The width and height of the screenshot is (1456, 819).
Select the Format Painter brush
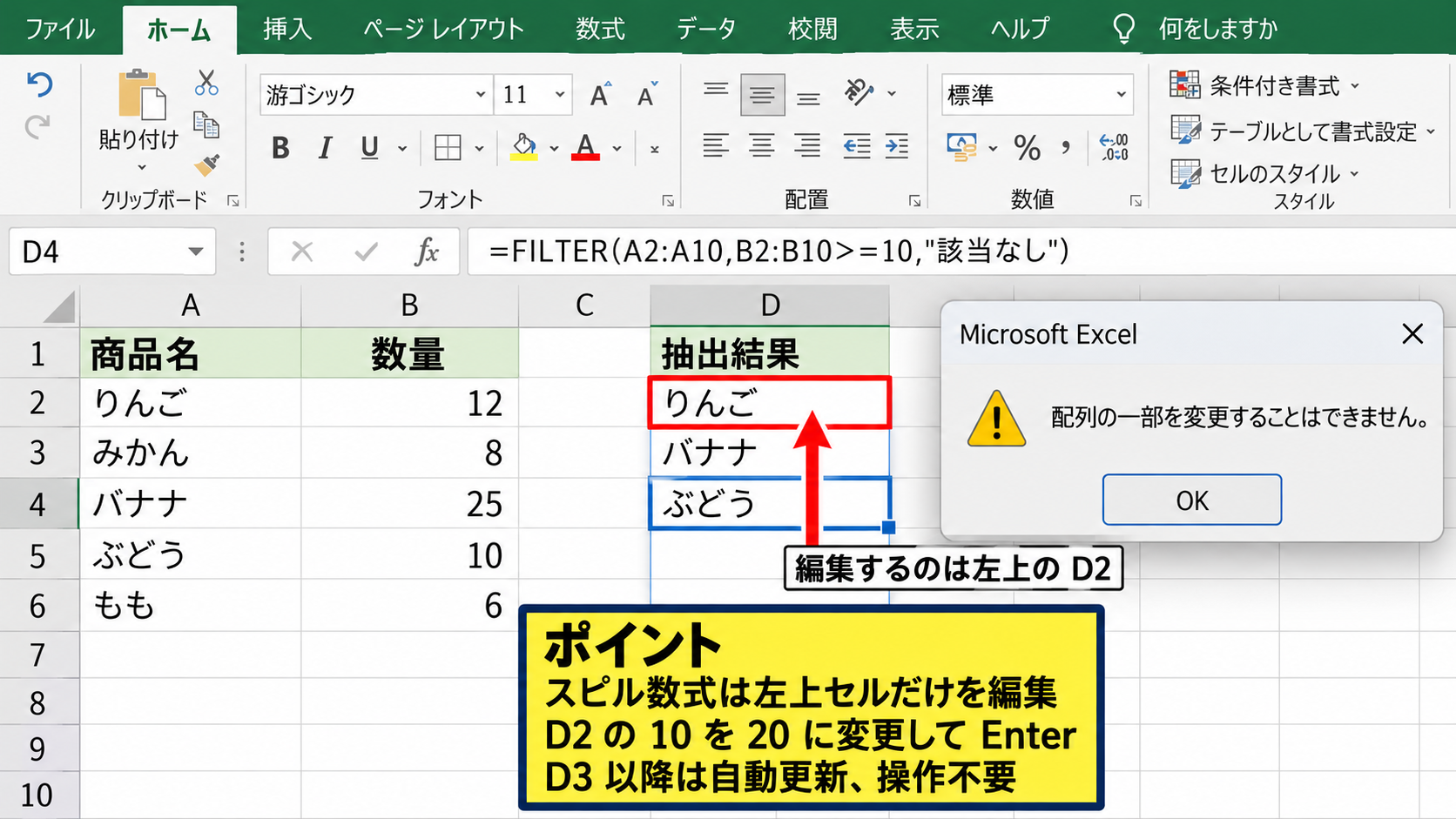coord(206,164)
